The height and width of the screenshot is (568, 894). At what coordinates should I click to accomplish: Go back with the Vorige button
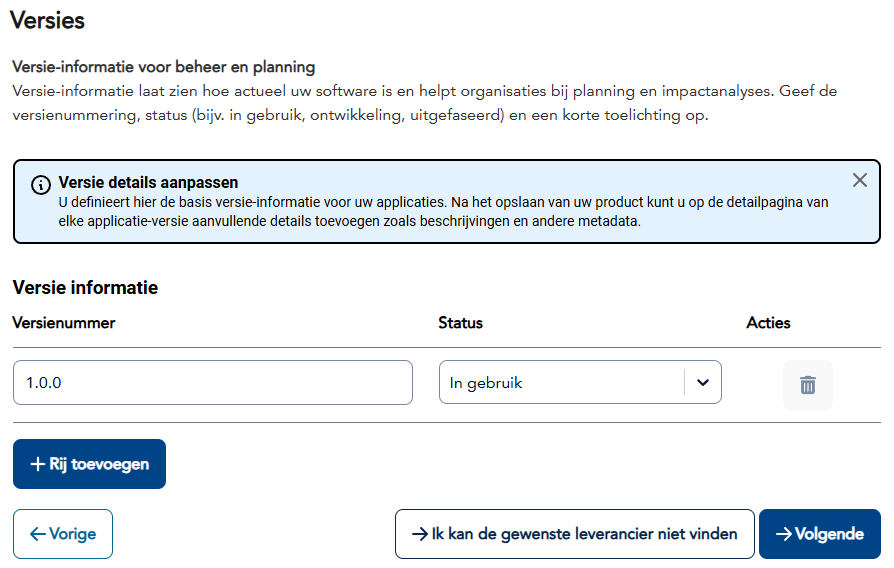[x=63, y=534]
